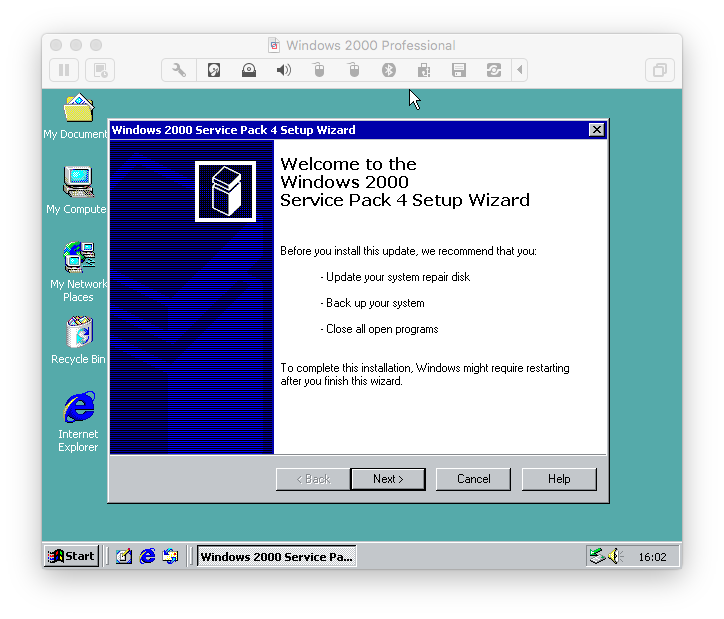Screen dimensions: 724x619
Task: Open the snapshot manager button
Action: pos(100,70)
